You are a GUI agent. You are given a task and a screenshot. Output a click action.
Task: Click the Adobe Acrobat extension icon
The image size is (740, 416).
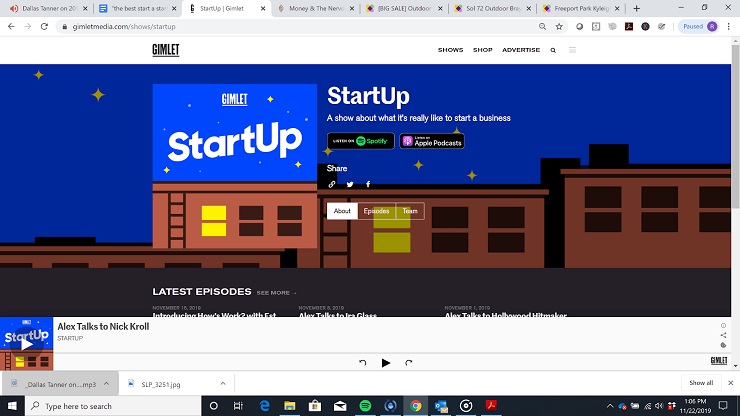pos(629,26)
